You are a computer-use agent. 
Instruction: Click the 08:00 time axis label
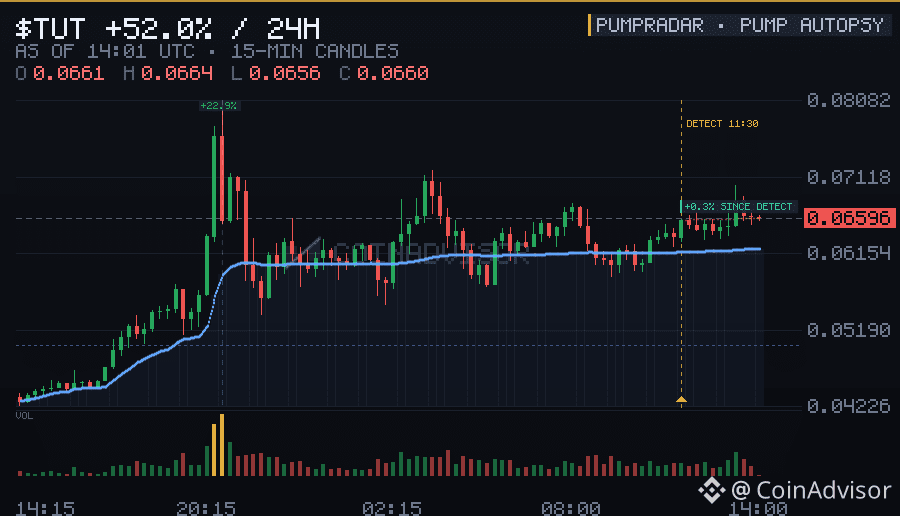[571, 509]
